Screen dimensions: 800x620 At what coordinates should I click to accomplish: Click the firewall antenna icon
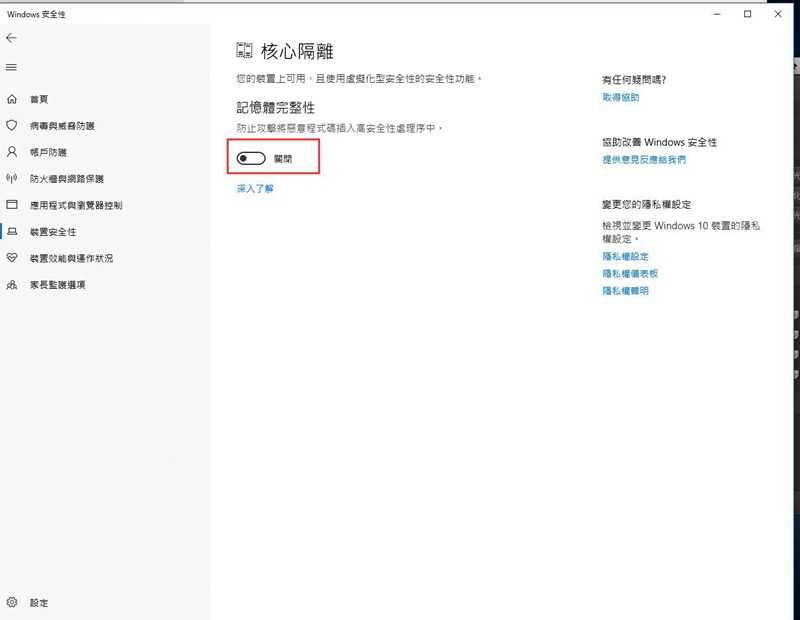coord(12,178)
